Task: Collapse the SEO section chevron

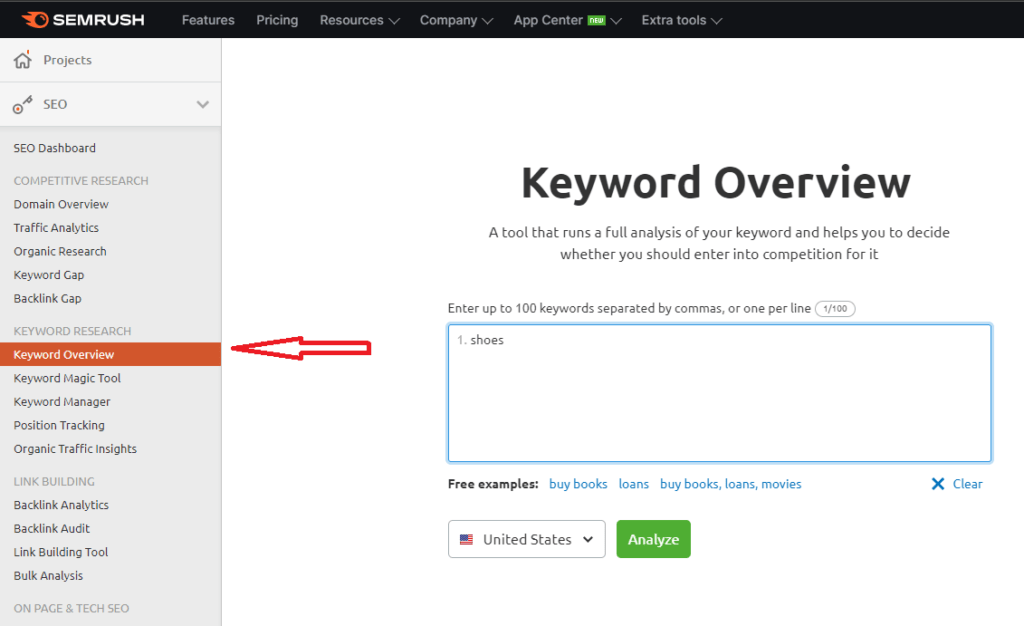Action: (202, 105)
